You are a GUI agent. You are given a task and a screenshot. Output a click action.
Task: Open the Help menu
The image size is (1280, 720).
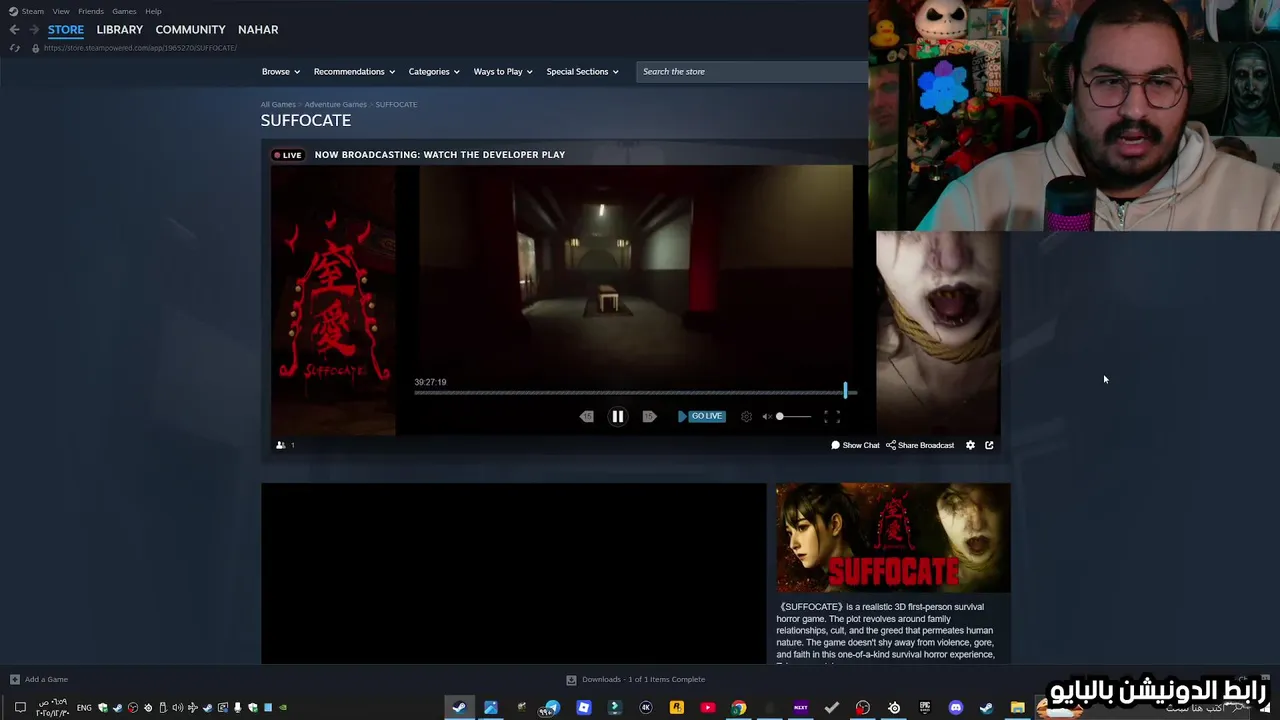153,11
